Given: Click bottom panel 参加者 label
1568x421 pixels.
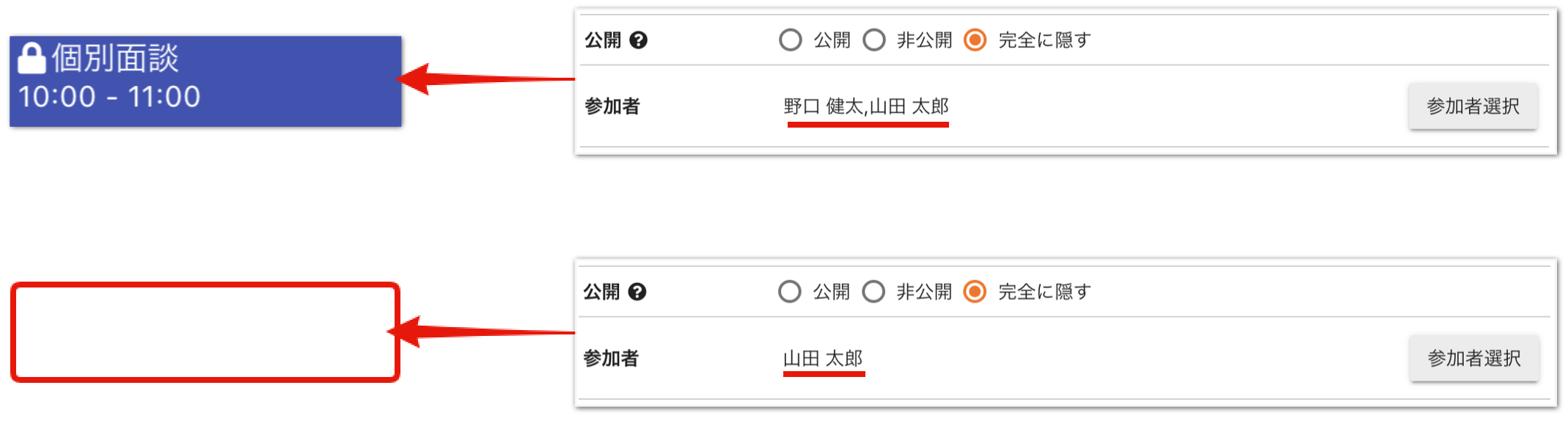Looking at the screenshot, I should 611,359.
